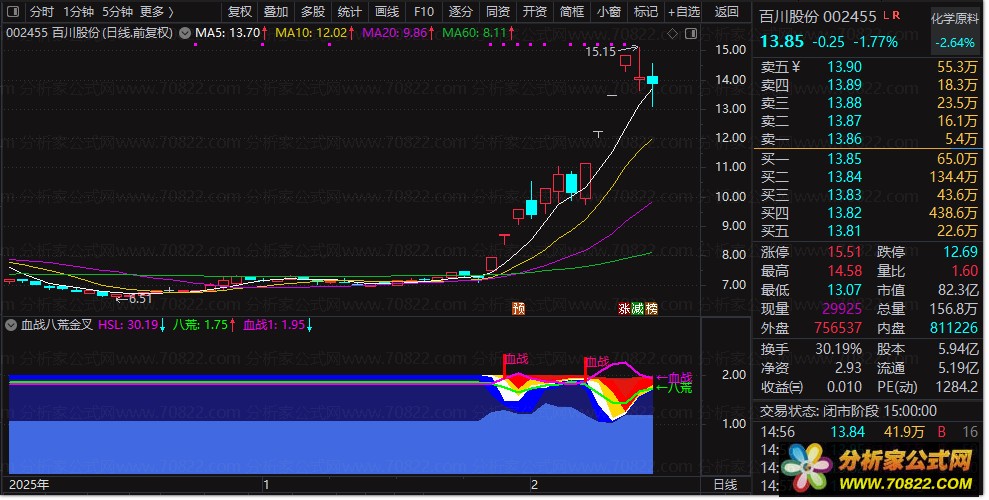Click the 减 marker icon
This screenshot has height=500, width=989.
[638, 308]
